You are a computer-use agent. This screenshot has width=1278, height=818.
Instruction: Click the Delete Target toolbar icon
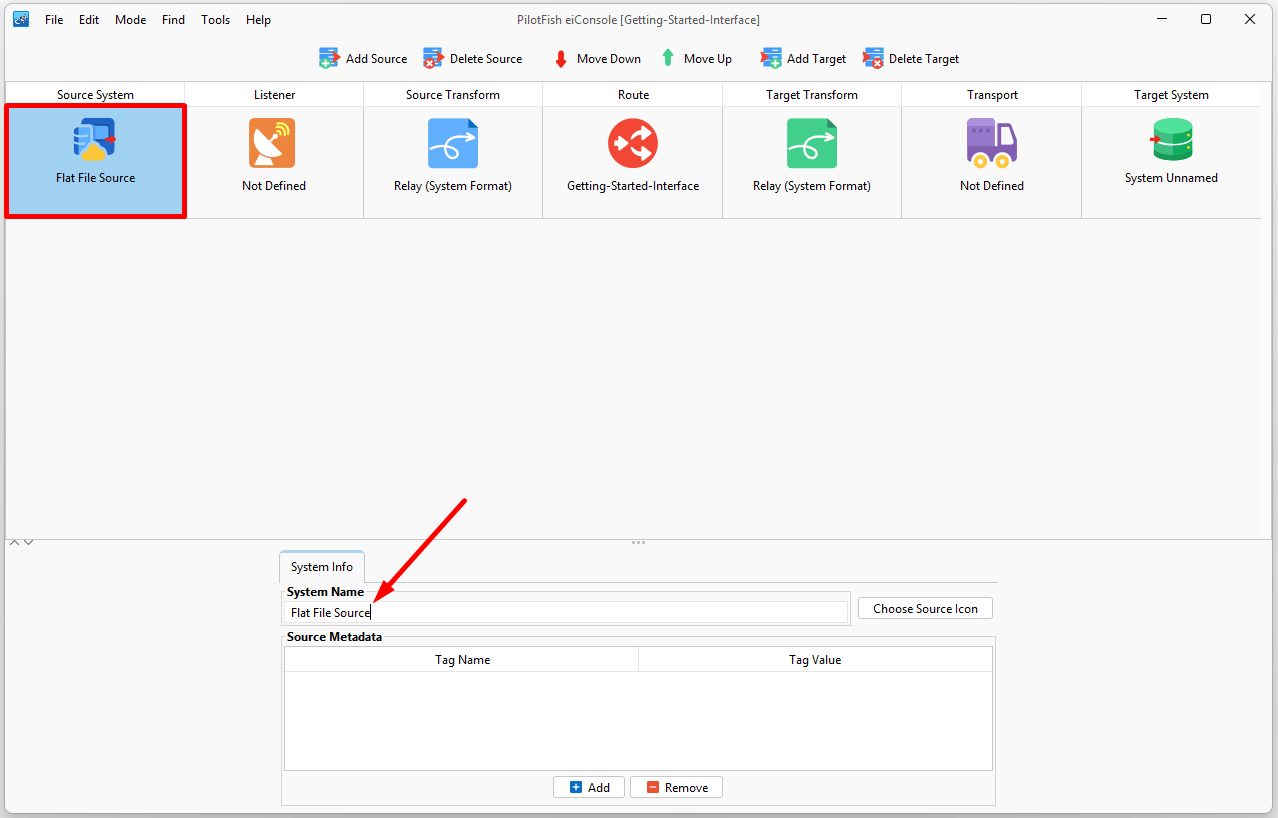873,58
